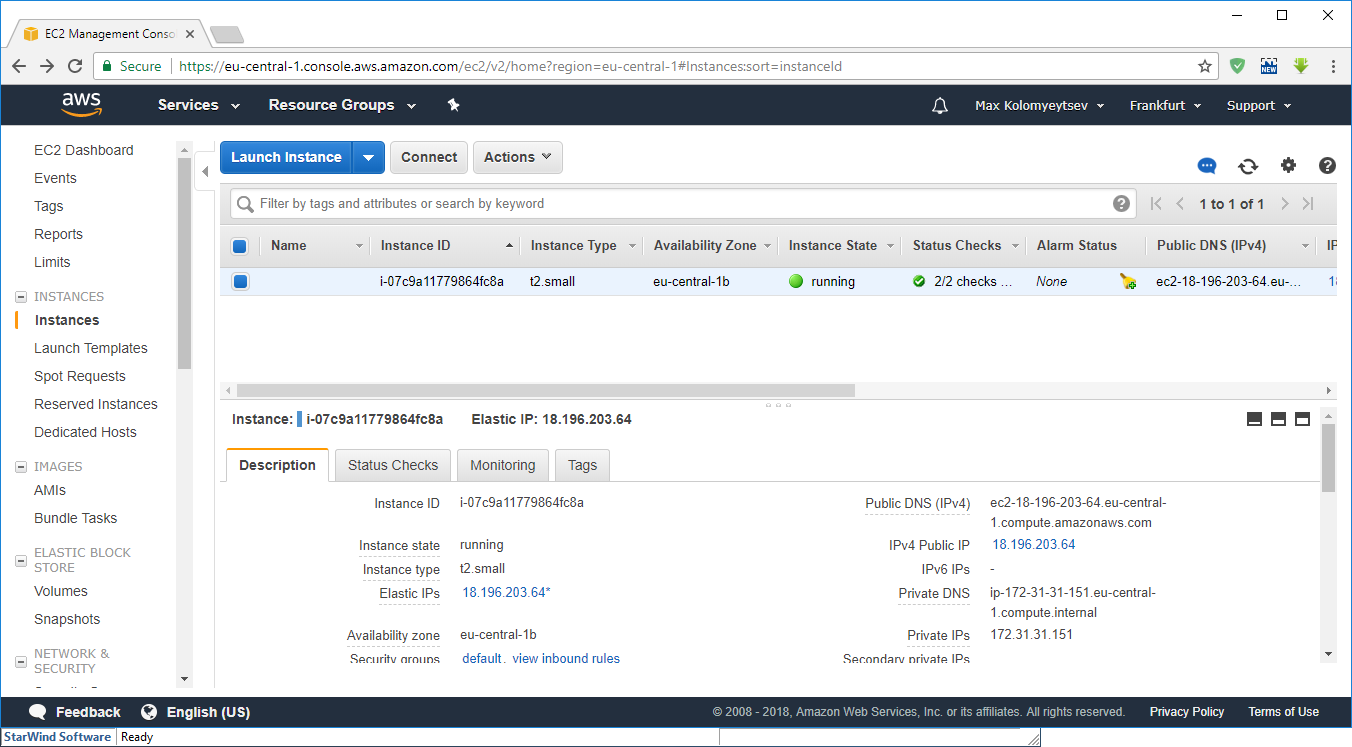Go to previous page of results
The width and height of the screenshot is (1352, 747).
[1180, 204]
